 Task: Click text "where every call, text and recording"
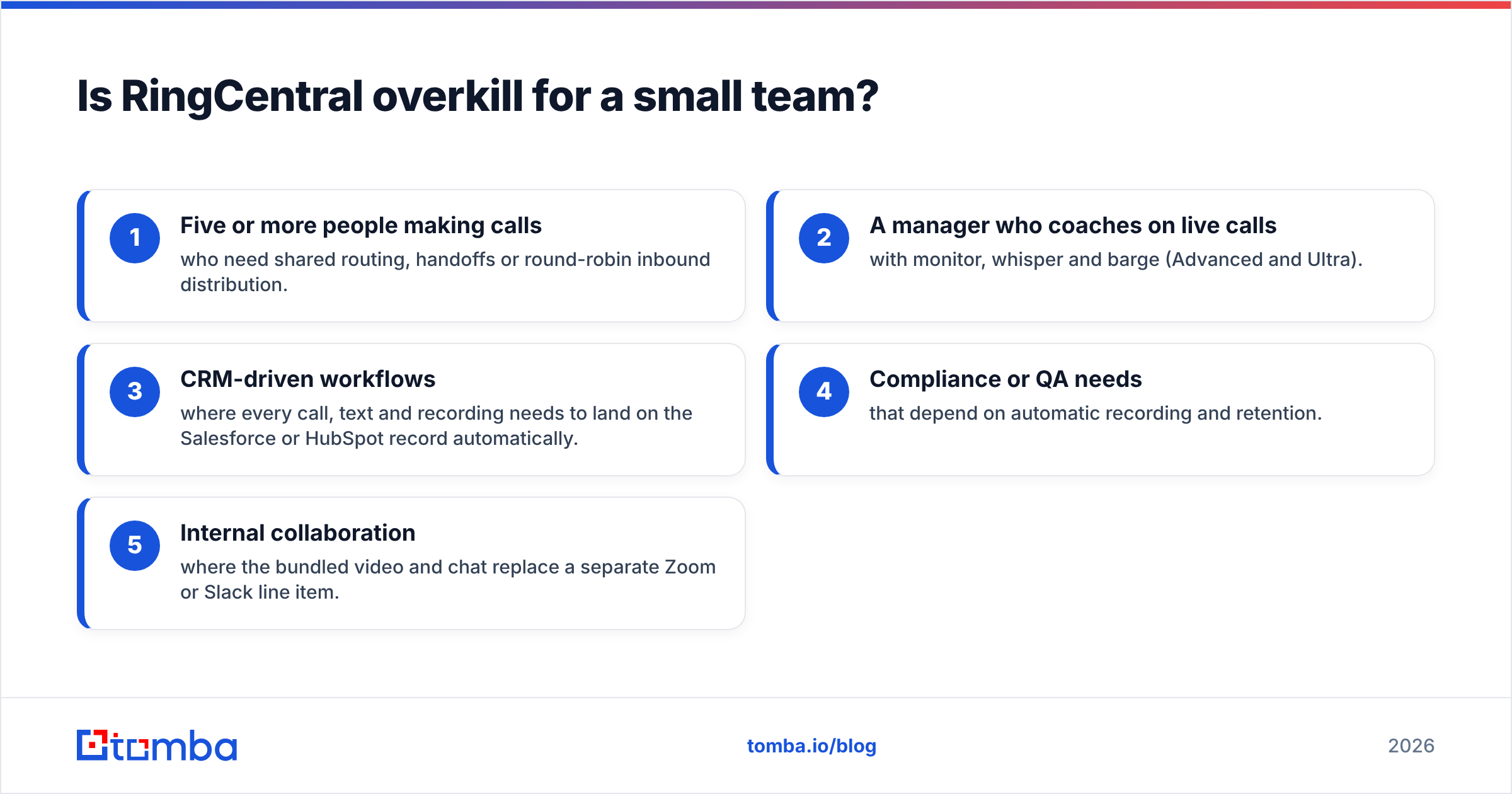[342, 413]
